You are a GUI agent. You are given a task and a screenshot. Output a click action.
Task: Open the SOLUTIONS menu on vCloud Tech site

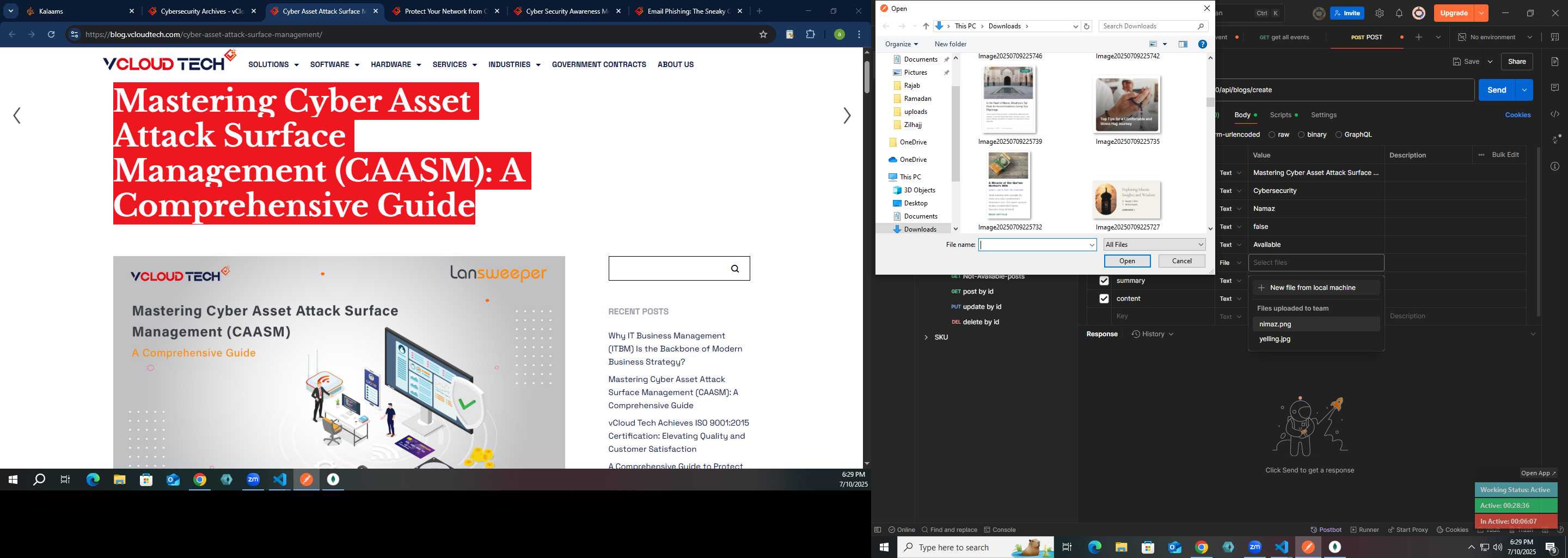[273, 64]
